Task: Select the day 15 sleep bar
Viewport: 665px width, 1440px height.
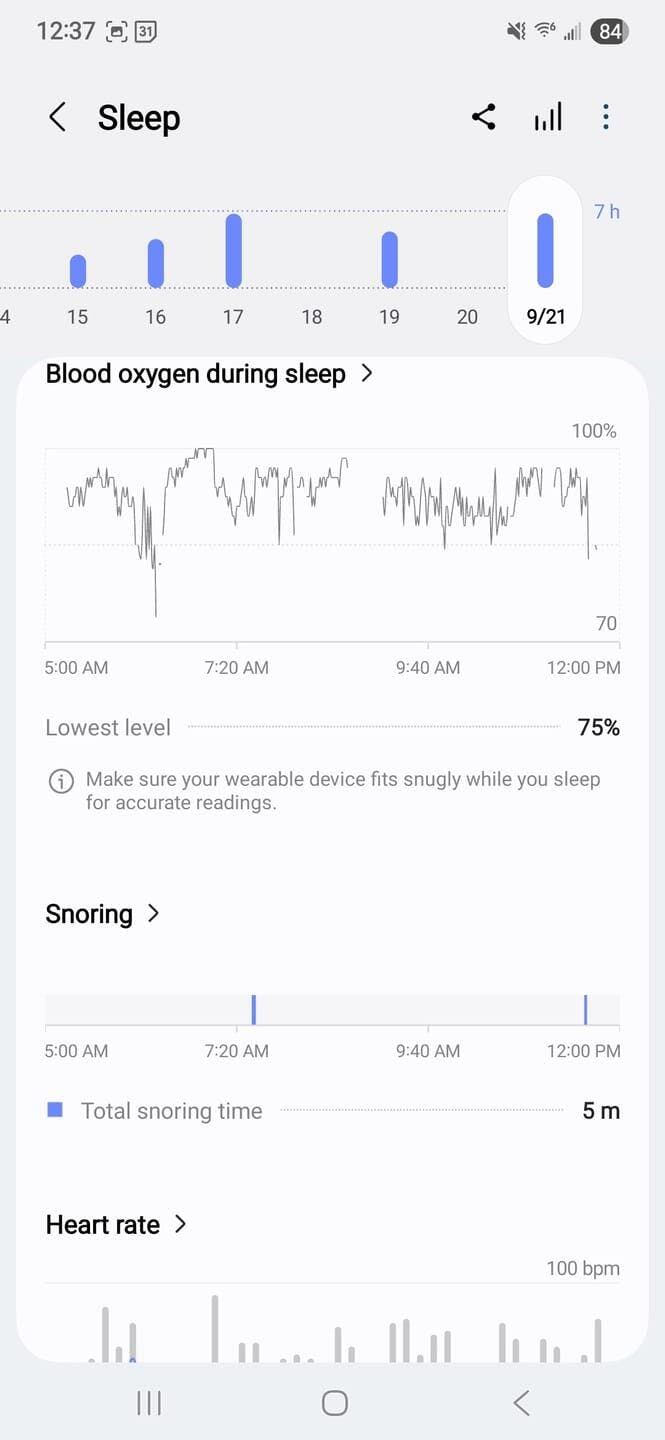Action: click(78, 270)
